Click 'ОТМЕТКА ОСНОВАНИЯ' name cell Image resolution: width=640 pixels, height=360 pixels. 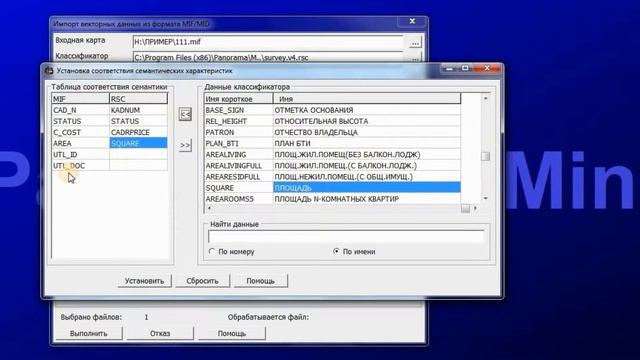(x=367, y=110)
